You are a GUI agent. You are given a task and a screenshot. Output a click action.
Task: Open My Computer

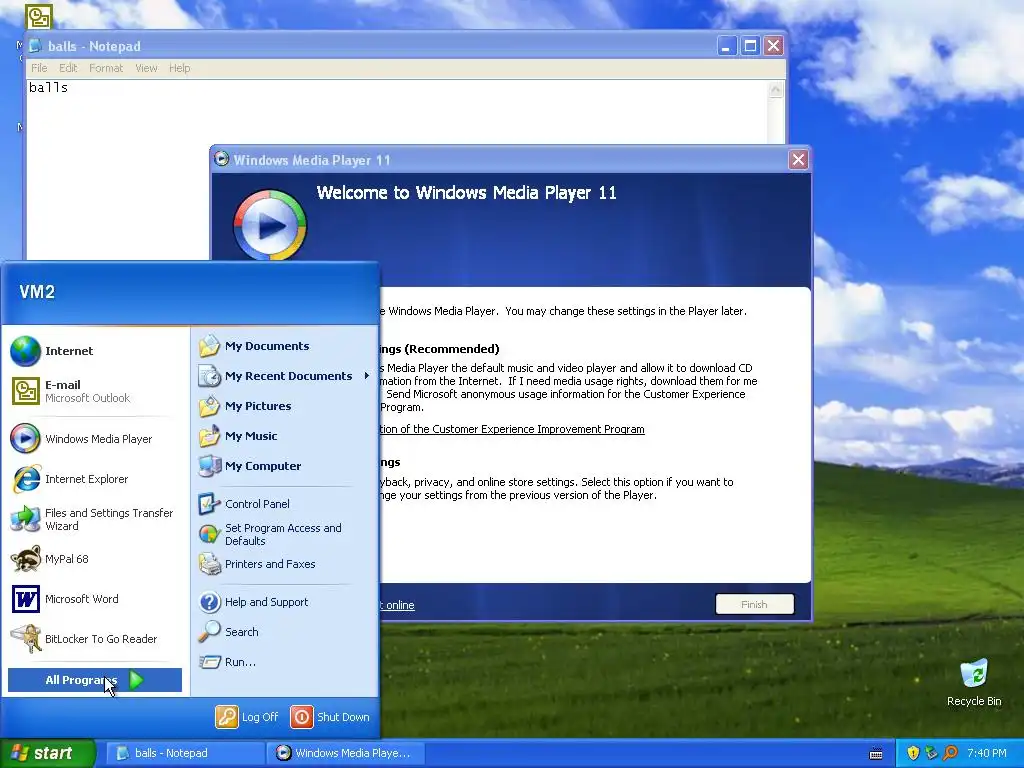(x=285, y=466)
